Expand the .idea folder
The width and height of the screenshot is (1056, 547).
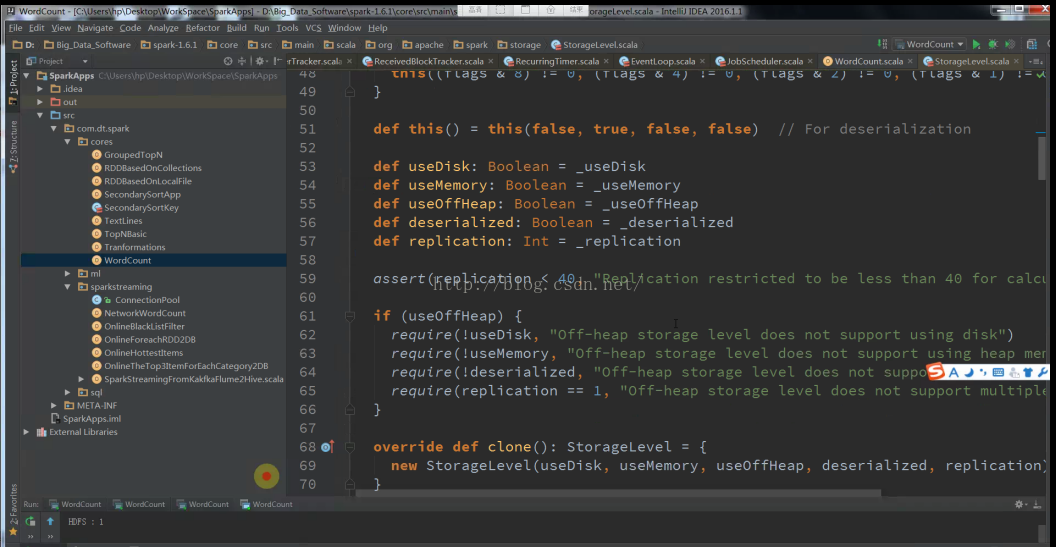point(40,89)
